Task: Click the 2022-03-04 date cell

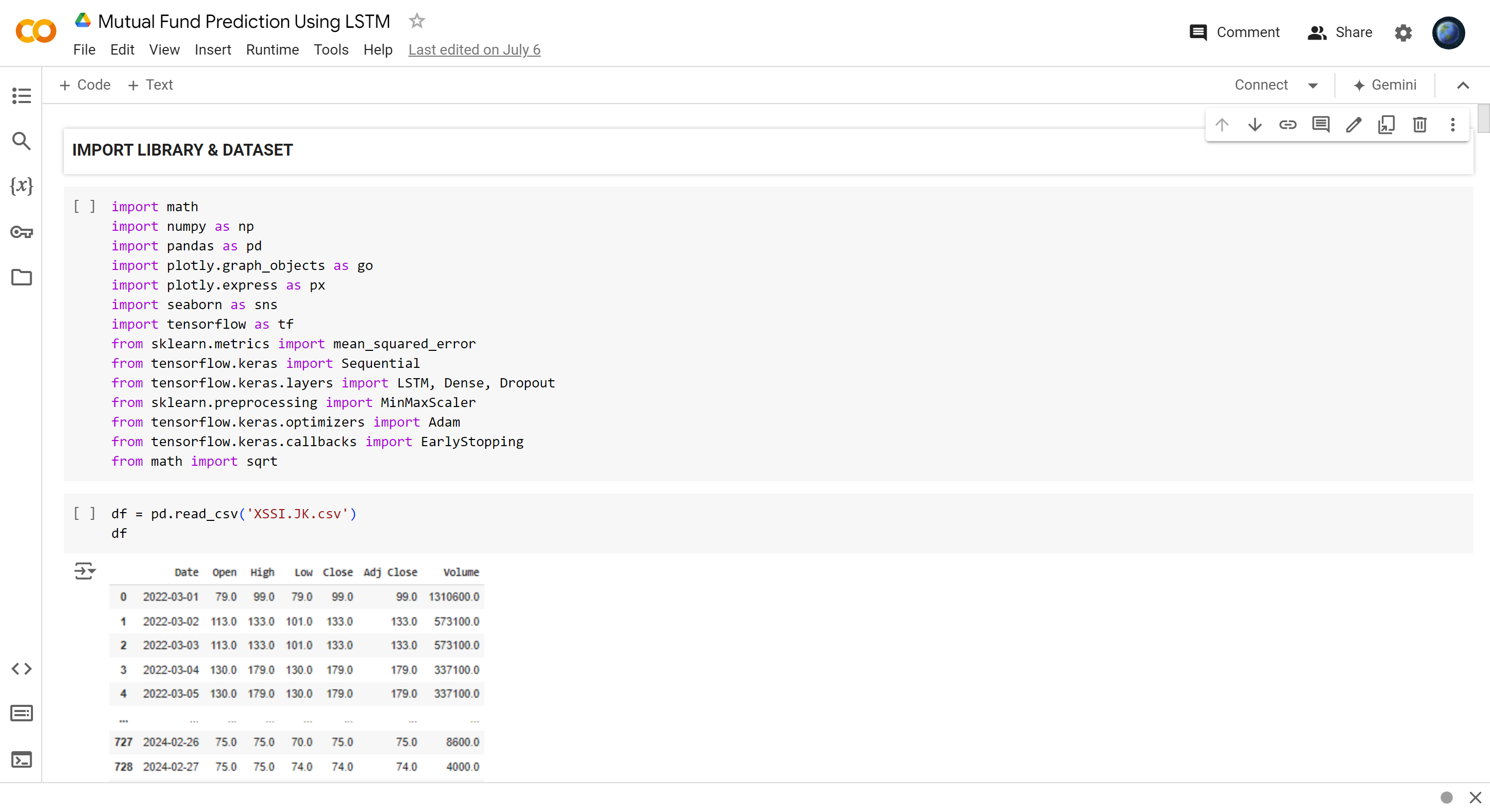Action: (x=171, y=670)
